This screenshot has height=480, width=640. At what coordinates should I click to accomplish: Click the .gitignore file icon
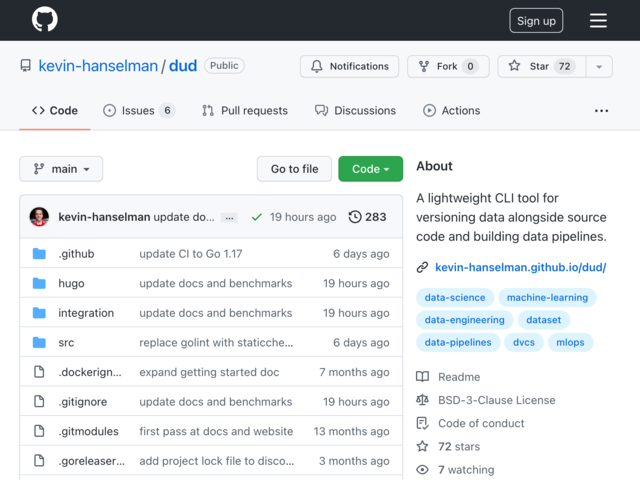(39, 401)
